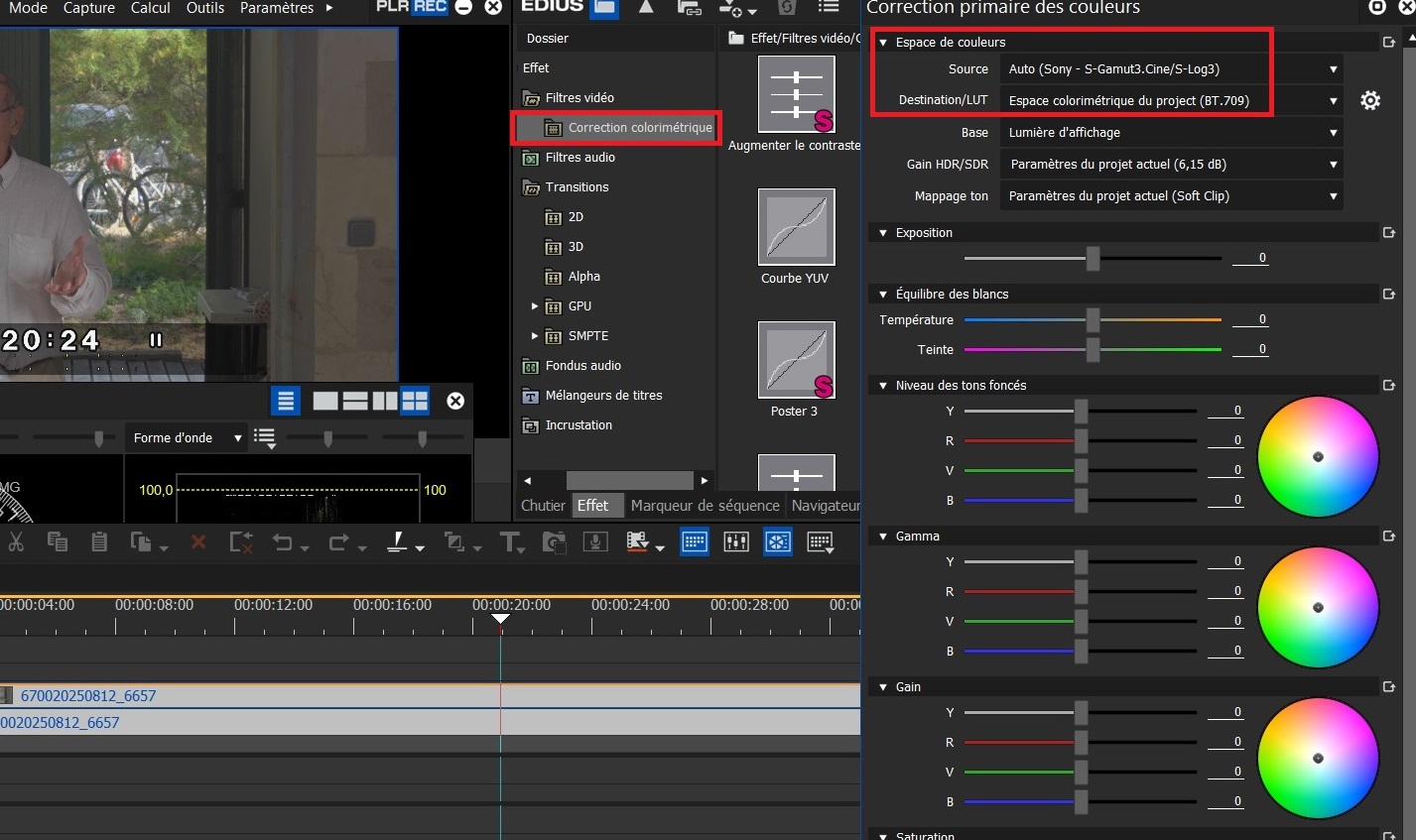Click the Pause button on preview timecode

pyautogui.click(x=156, y=340)
